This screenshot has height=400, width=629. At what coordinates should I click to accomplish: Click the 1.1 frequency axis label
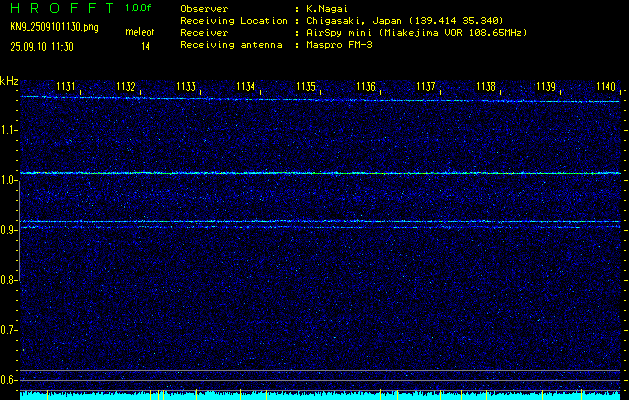[x=8, y=130]
